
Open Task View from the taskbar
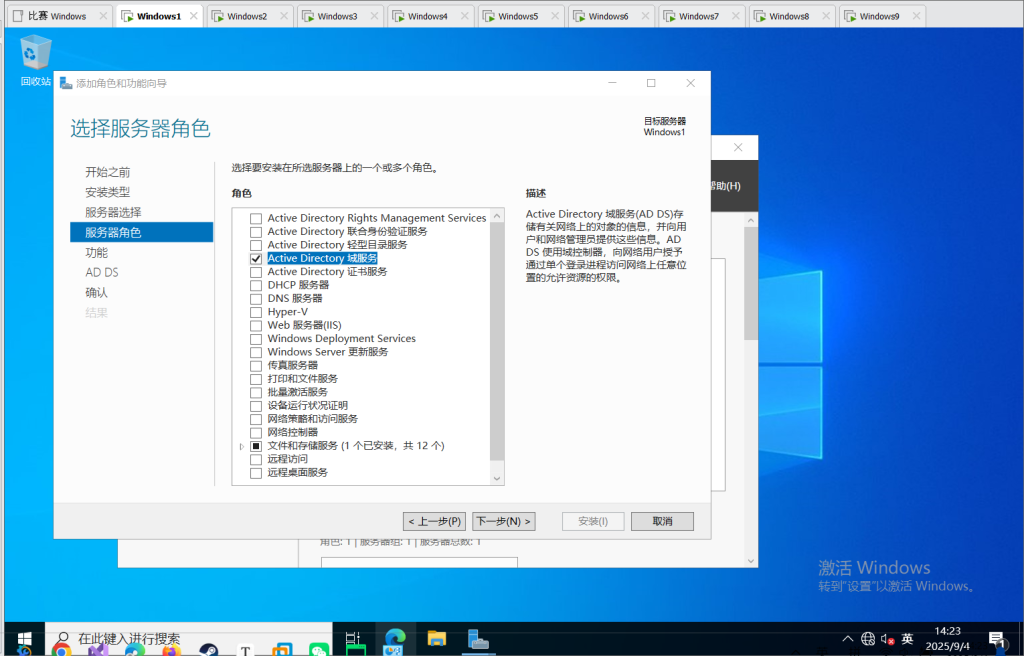[352, 639]
